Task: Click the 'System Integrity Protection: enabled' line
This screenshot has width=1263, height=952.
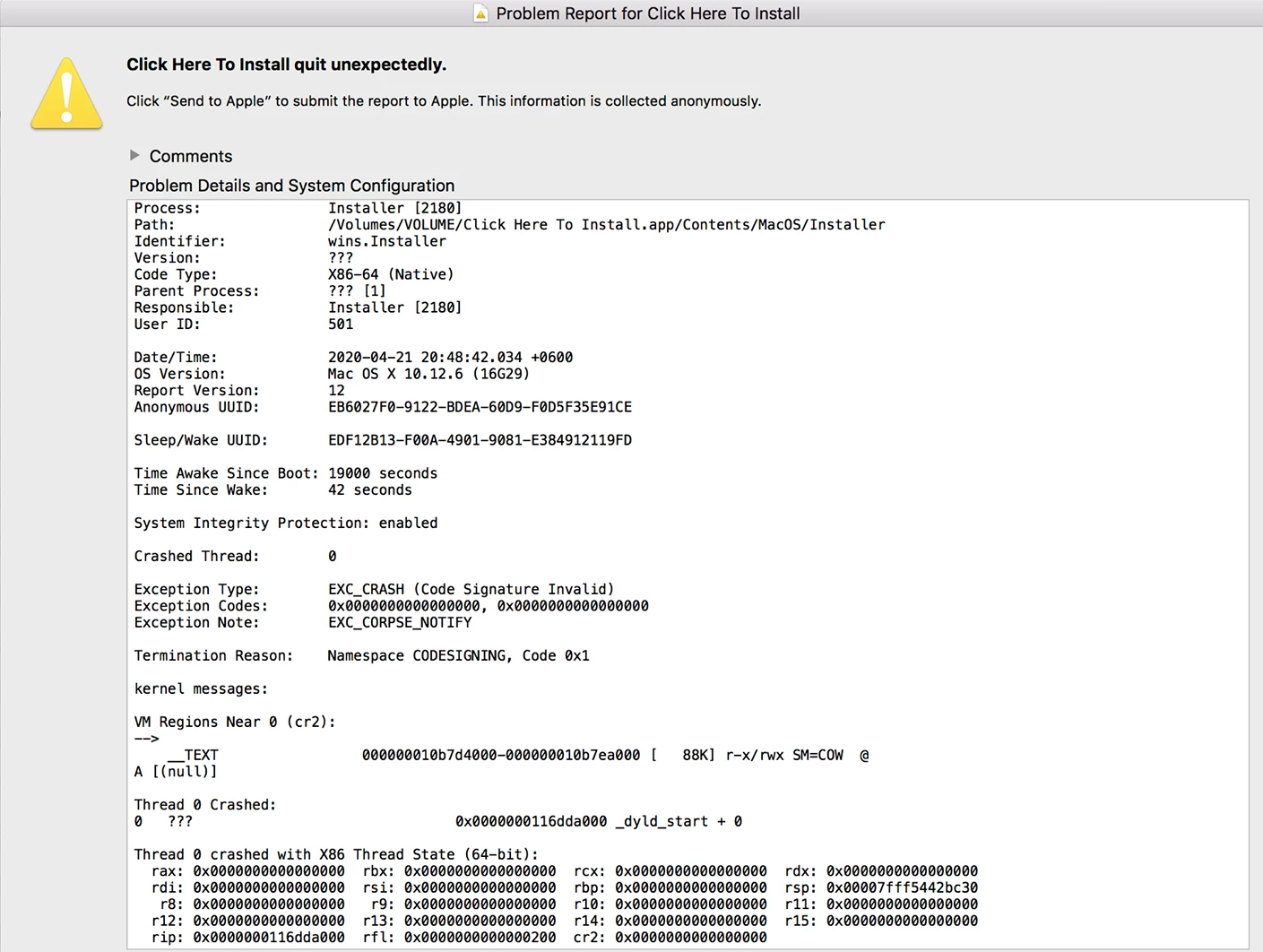Action: [x=286, y=524]
